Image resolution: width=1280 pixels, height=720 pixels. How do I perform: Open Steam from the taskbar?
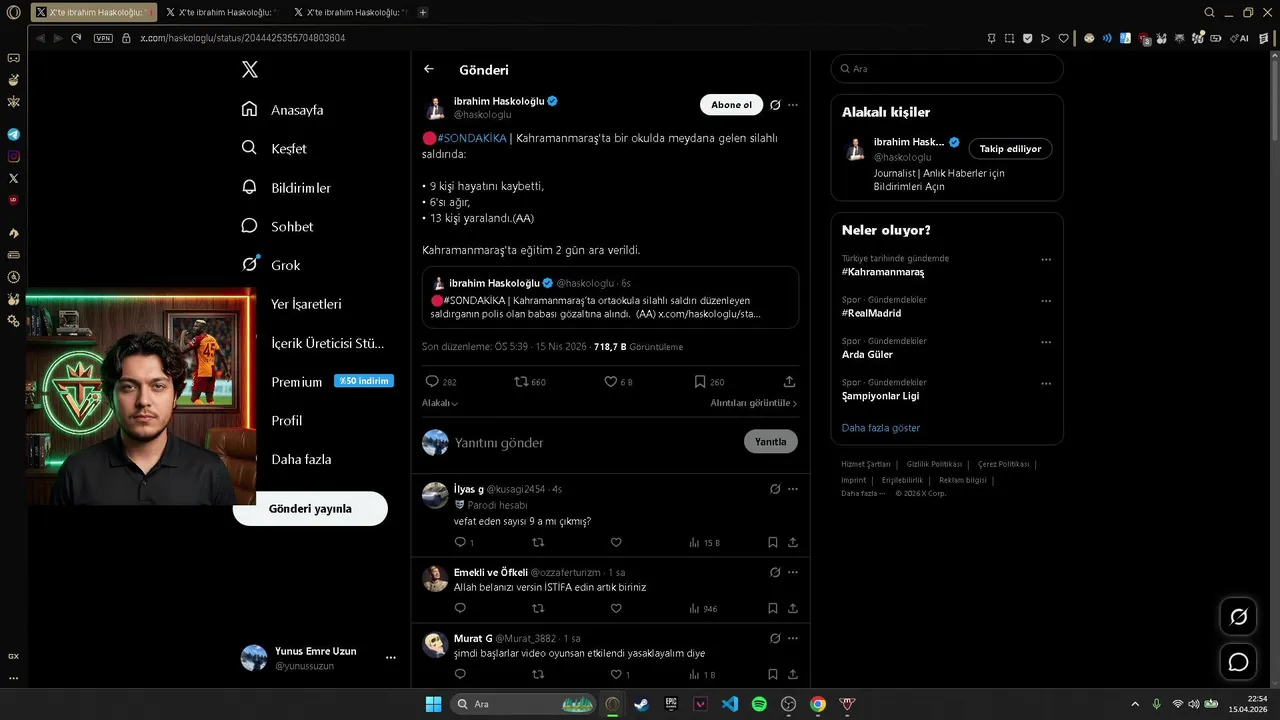(x=641, y=704)
